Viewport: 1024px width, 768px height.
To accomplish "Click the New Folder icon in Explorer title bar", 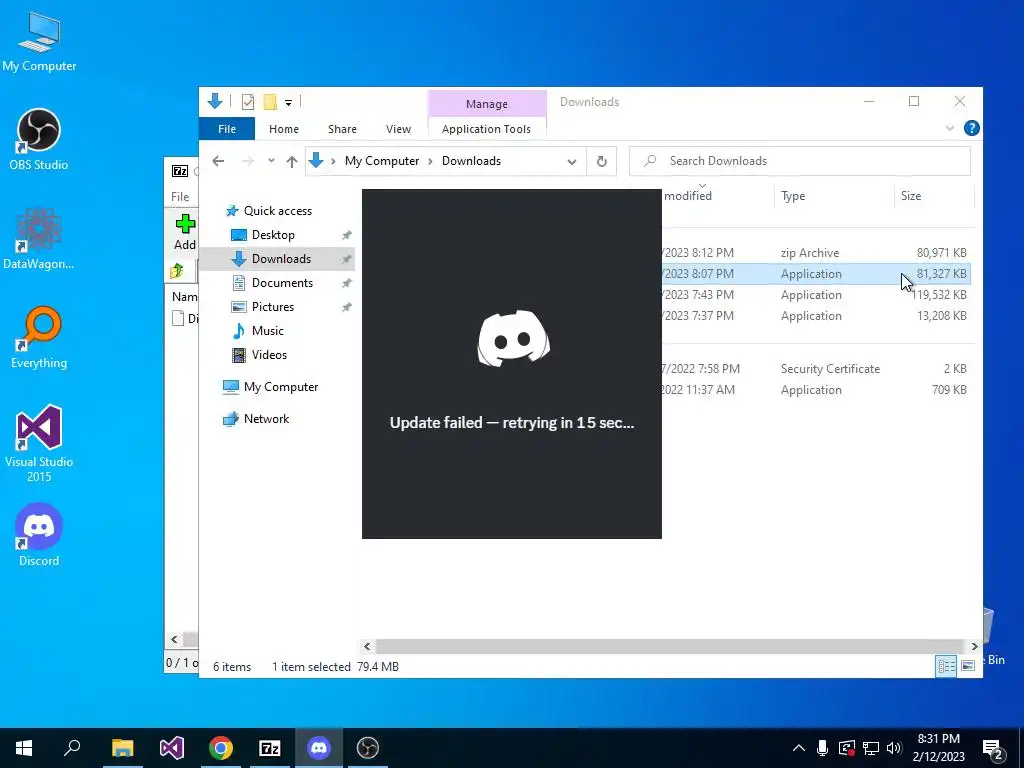I will 270,102.
